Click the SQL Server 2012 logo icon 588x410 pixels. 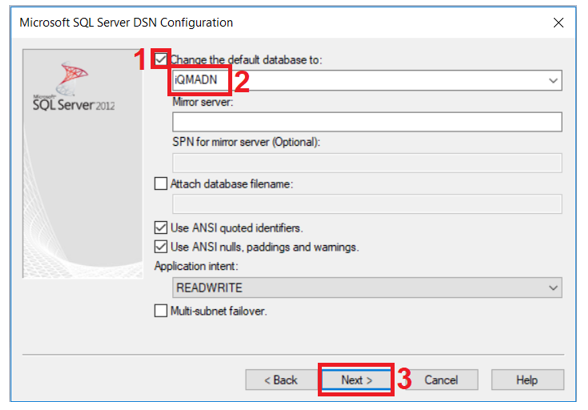click(72, 78)
